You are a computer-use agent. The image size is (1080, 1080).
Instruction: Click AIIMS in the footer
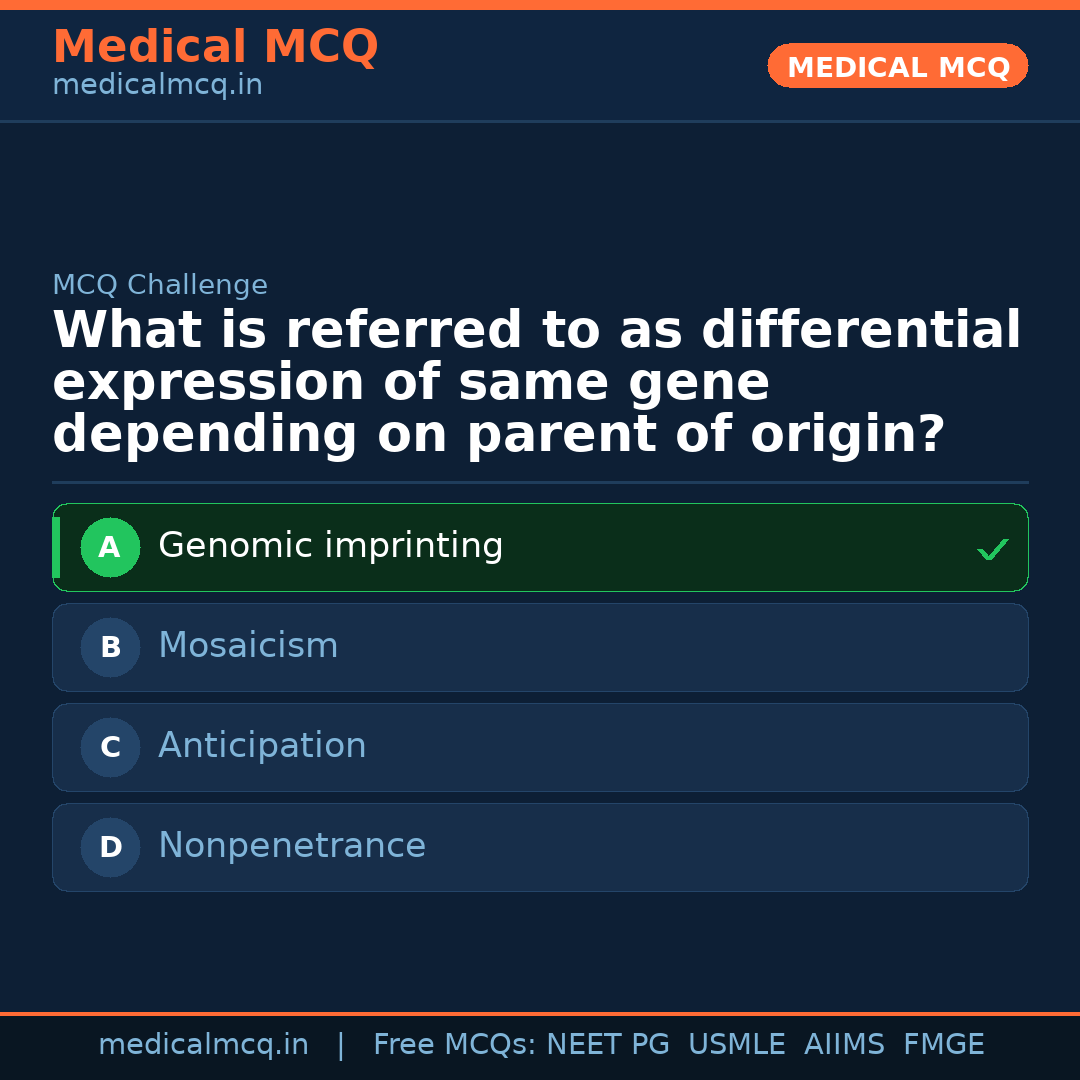pos(844,1045)
